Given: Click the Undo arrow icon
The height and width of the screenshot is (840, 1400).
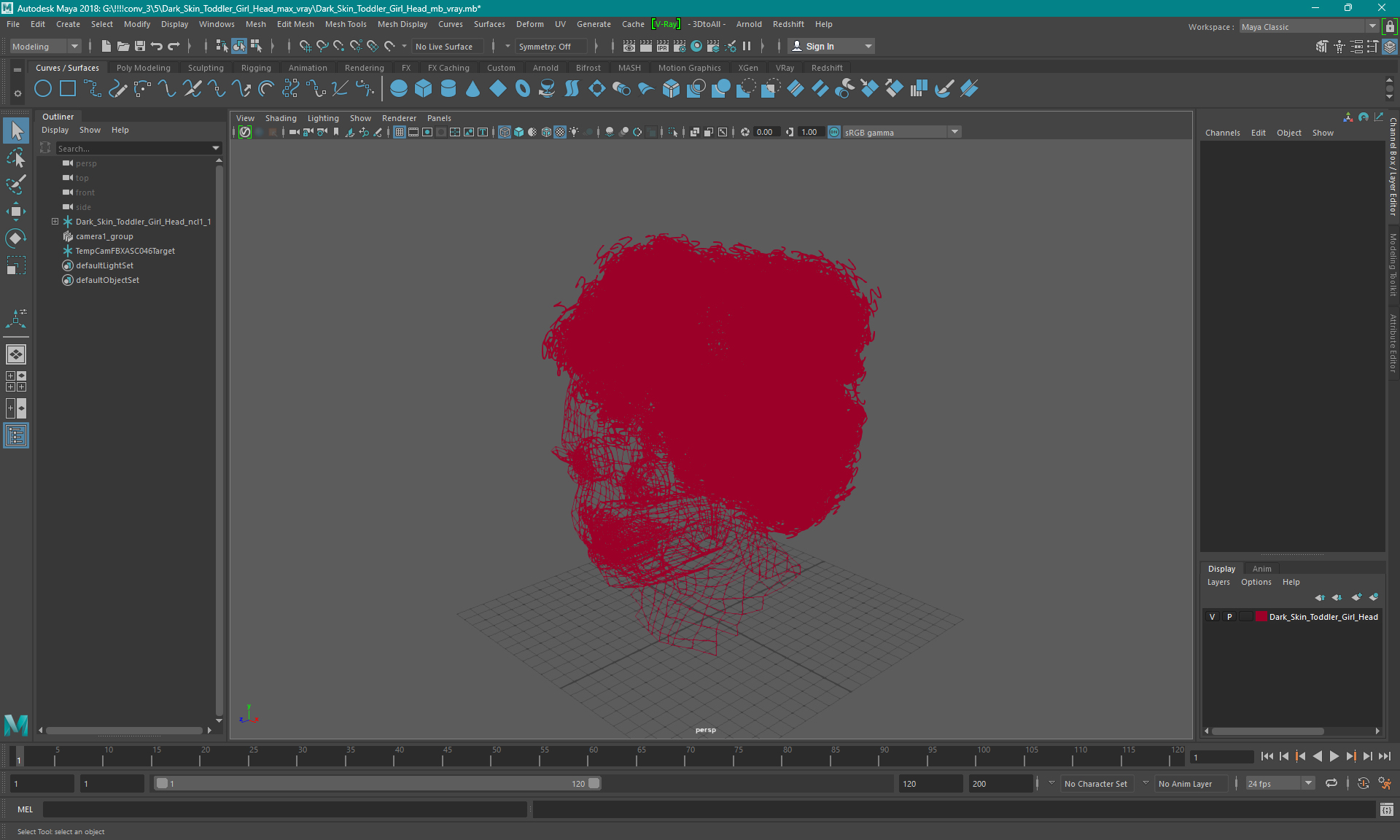Looking at the screenshot, I should (x=157, y=46).
